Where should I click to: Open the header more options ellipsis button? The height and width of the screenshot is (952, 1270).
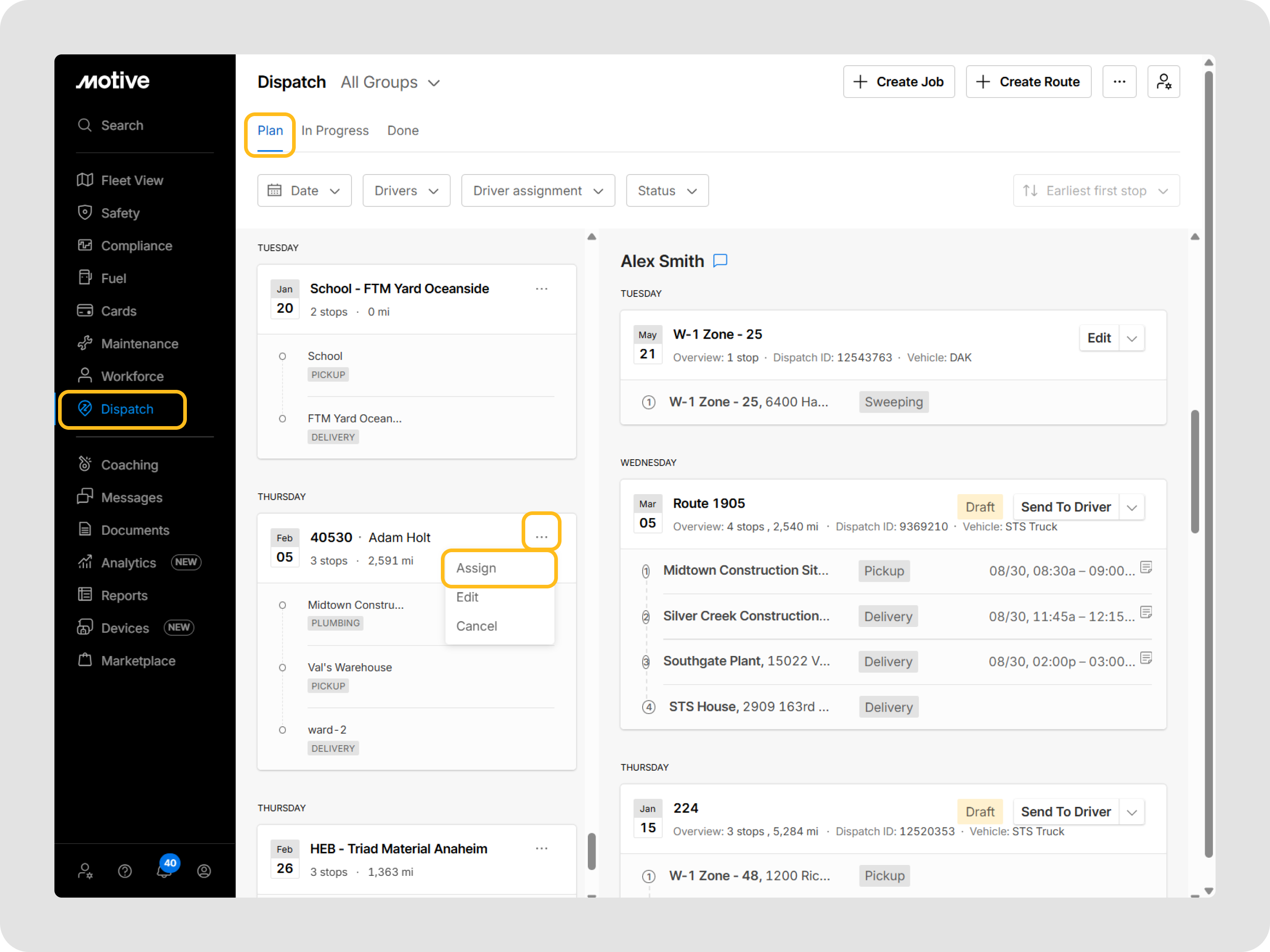1119,82
